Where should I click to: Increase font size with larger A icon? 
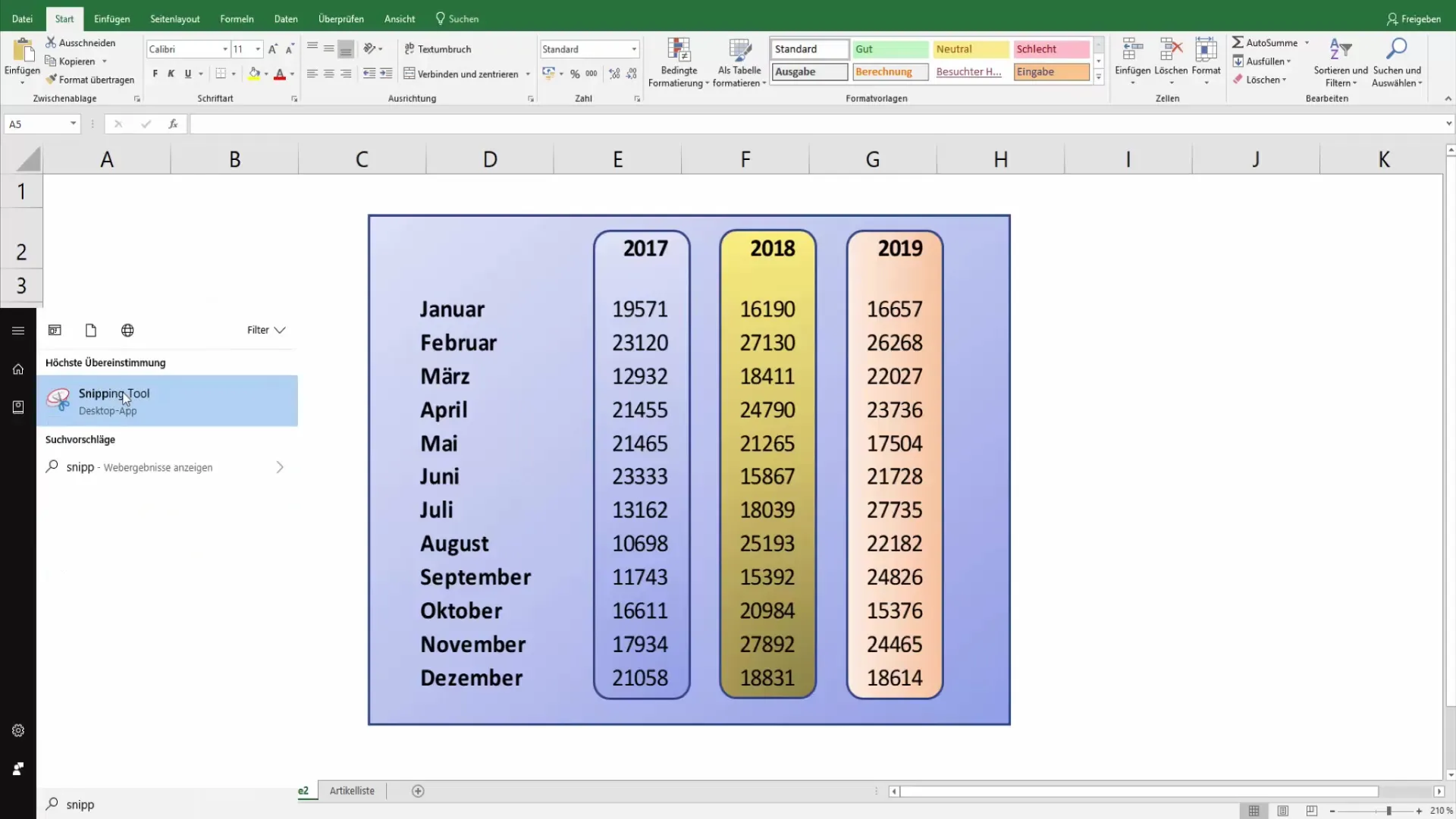[x=273, y=49]
